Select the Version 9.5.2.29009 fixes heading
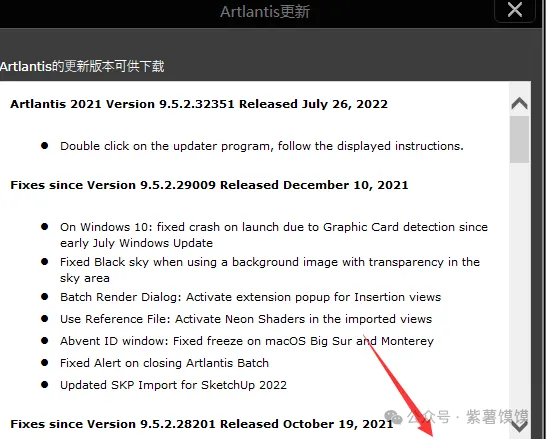This screenshot has width=547, height=439. tap(209, 185)
